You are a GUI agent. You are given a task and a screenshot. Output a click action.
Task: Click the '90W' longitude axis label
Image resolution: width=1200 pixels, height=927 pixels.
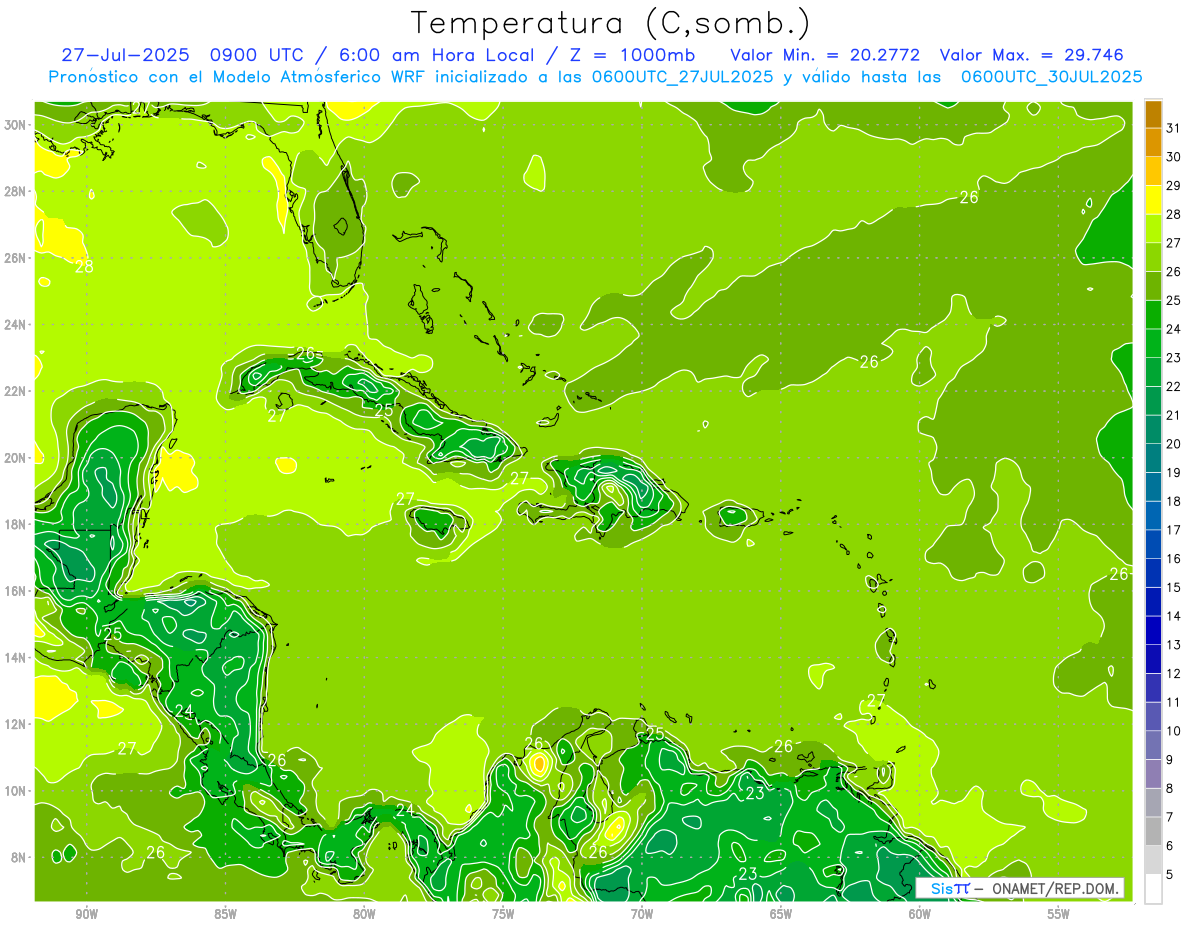(x=86, y=914)
